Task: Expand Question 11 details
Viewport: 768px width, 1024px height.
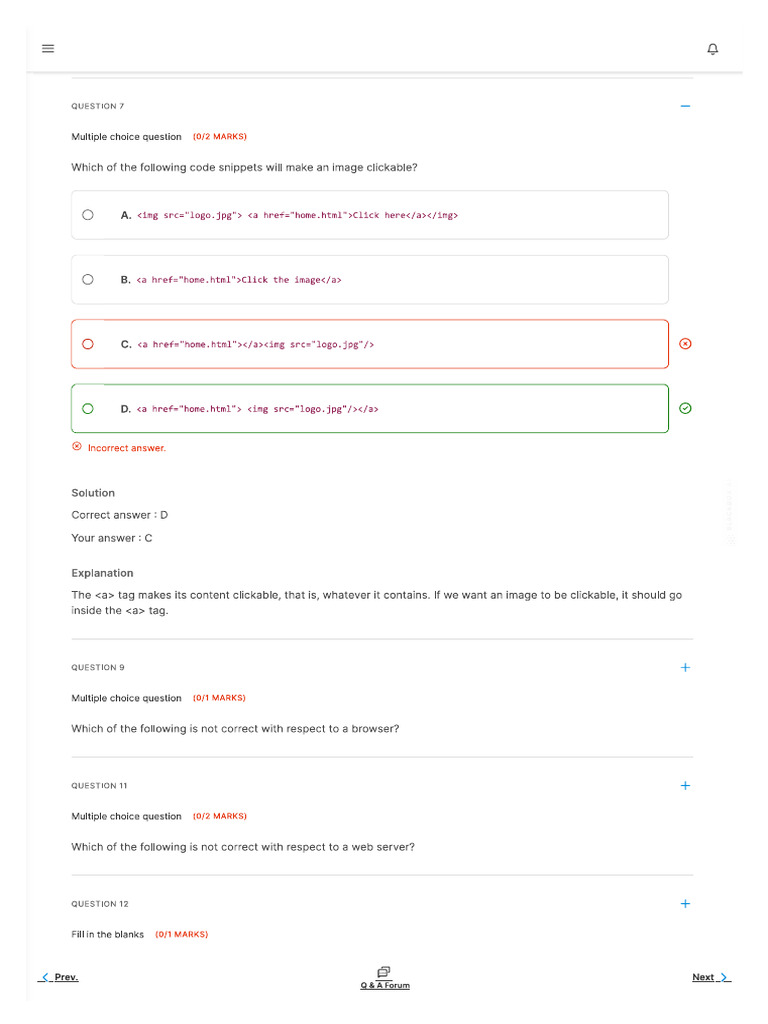Action: [x=685, y=786]
